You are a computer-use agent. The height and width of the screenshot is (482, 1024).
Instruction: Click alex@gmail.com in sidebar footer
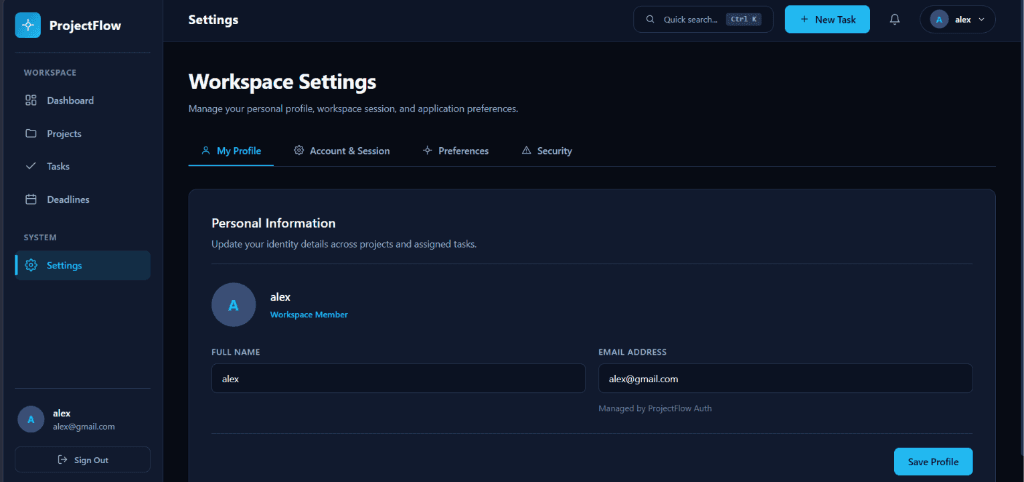tap(84, 426)
